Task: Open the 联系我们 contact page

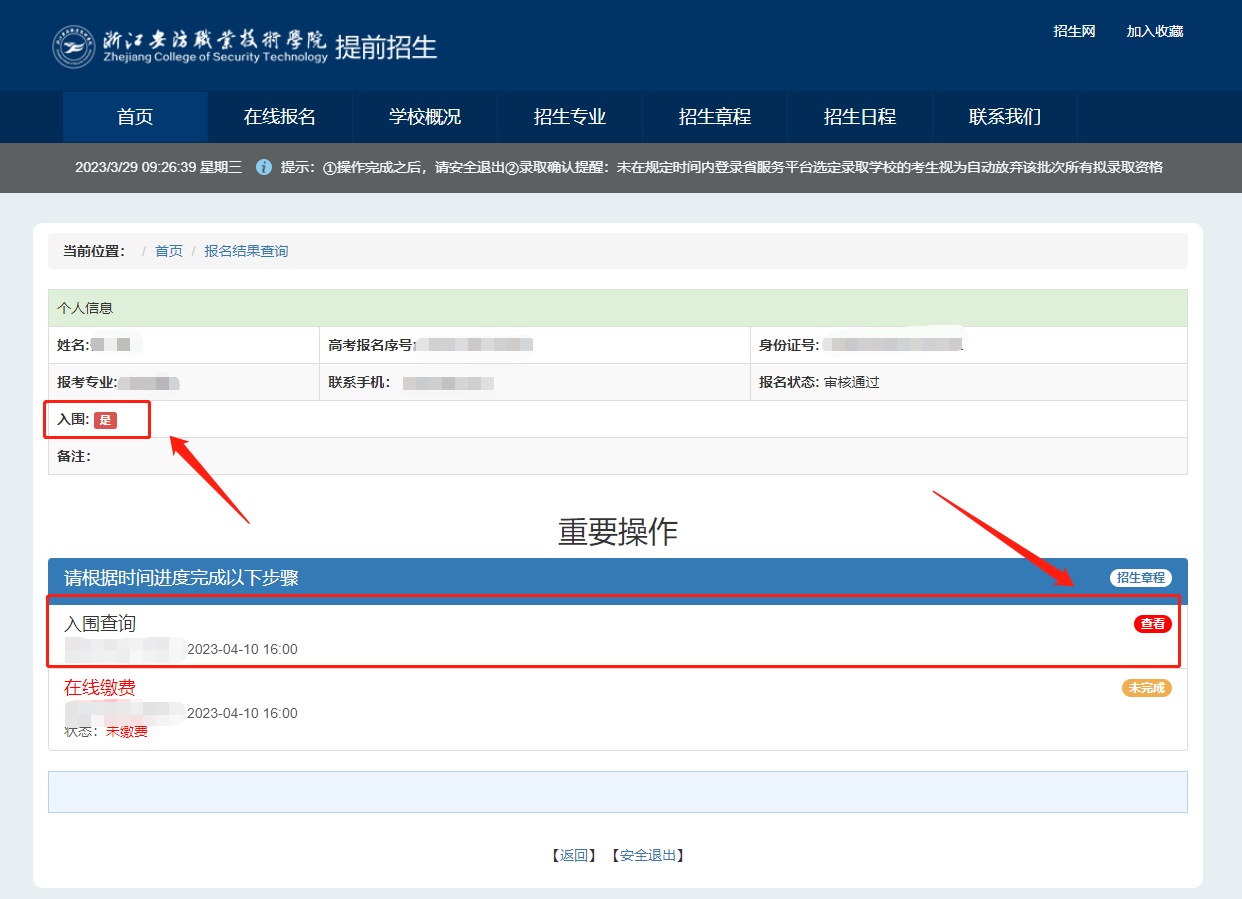Action: coord(1005,117)
